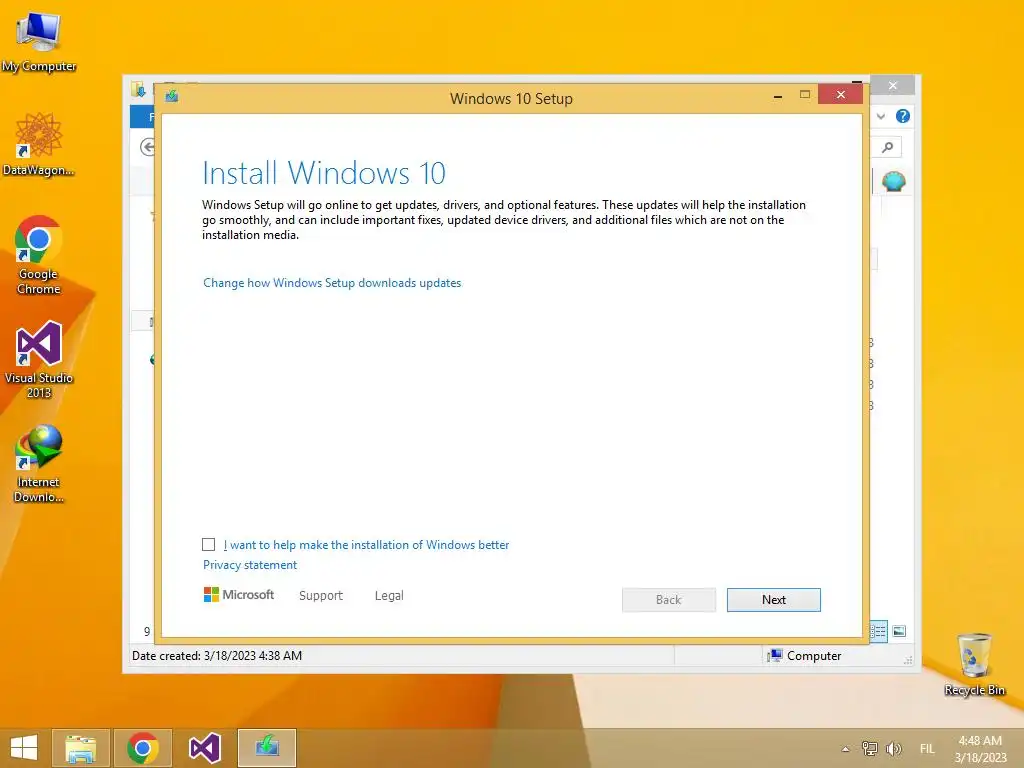The height and width of the screenshot is (768, 1024).
Task: Click the FIL language indicator
Action: 927,748
